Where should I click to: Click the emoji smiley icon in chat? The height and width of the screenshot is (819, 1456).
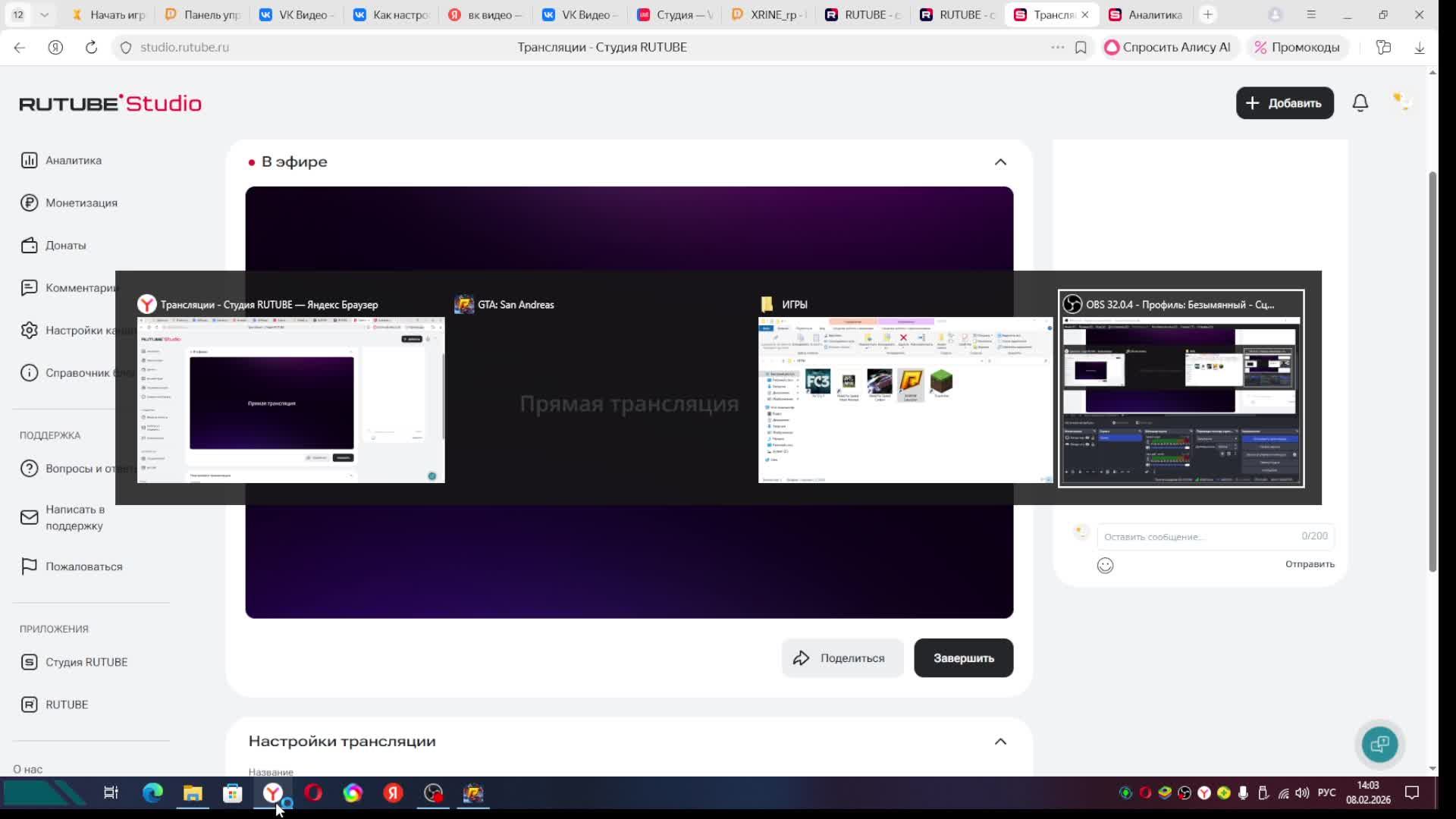pyautogui.click(x=1105, y=565)
